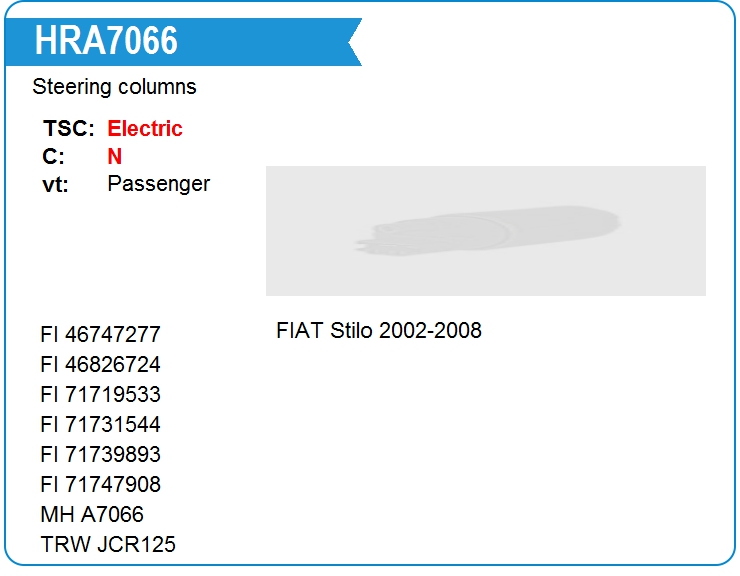This screenshot has width=740, height=576.
Task: Select reference number FI 71719533
Action: pos(101,394)
